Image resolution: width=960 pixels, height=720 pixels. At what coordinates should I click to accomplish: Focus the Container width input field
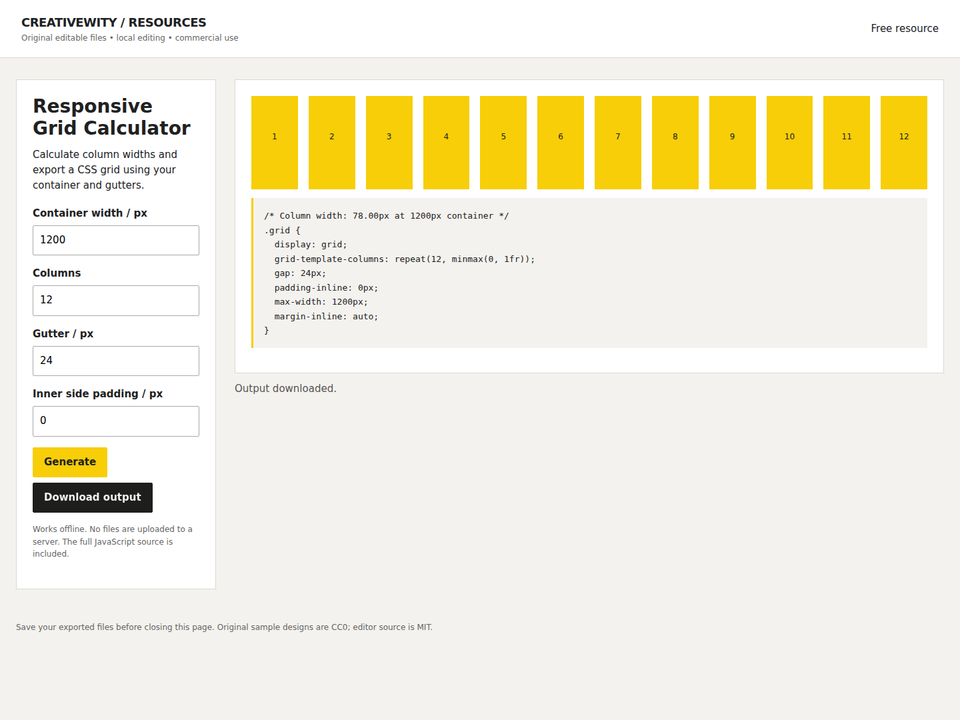(116, 240)
